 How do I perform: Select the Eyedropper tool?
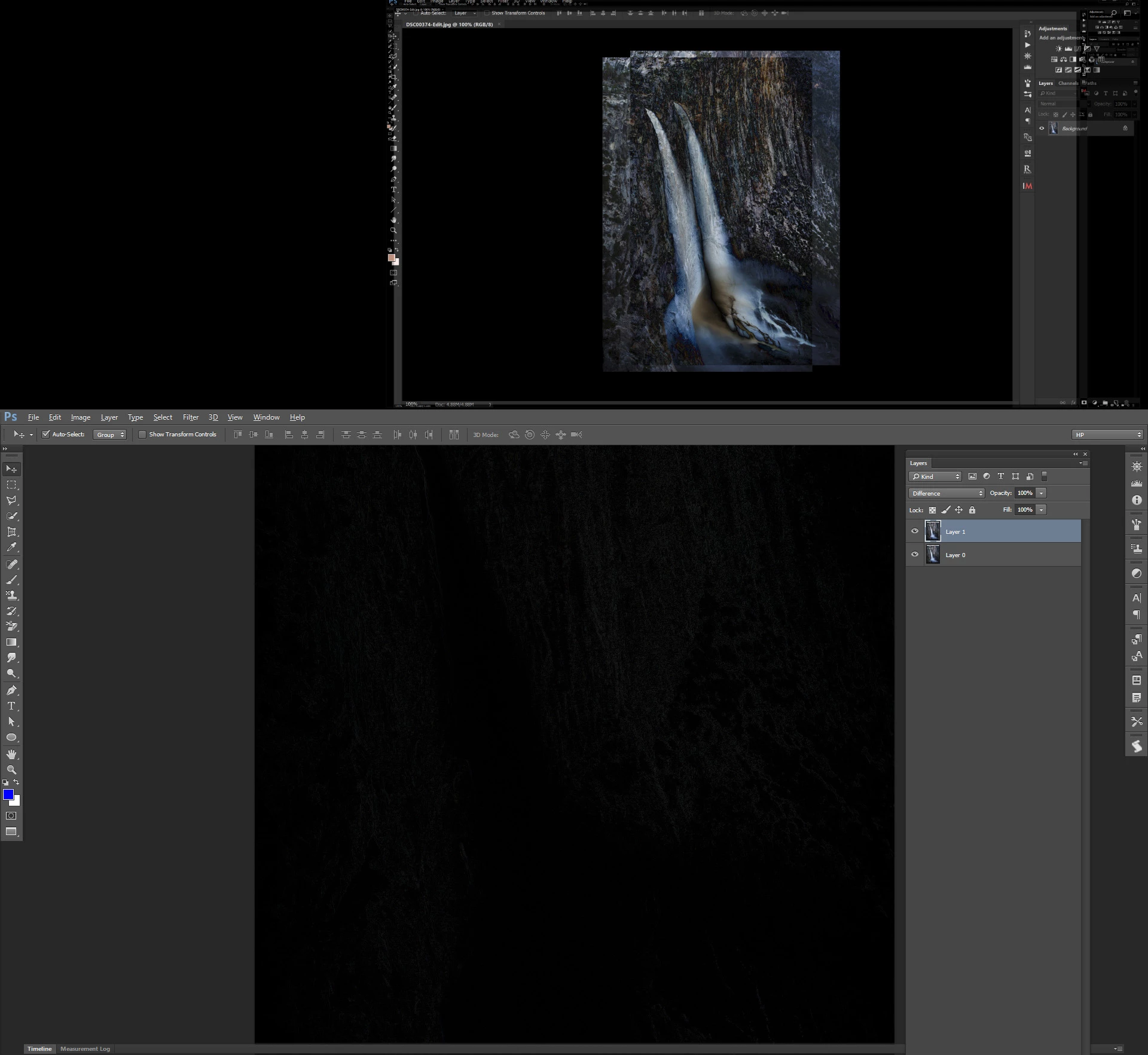point(11,547)
